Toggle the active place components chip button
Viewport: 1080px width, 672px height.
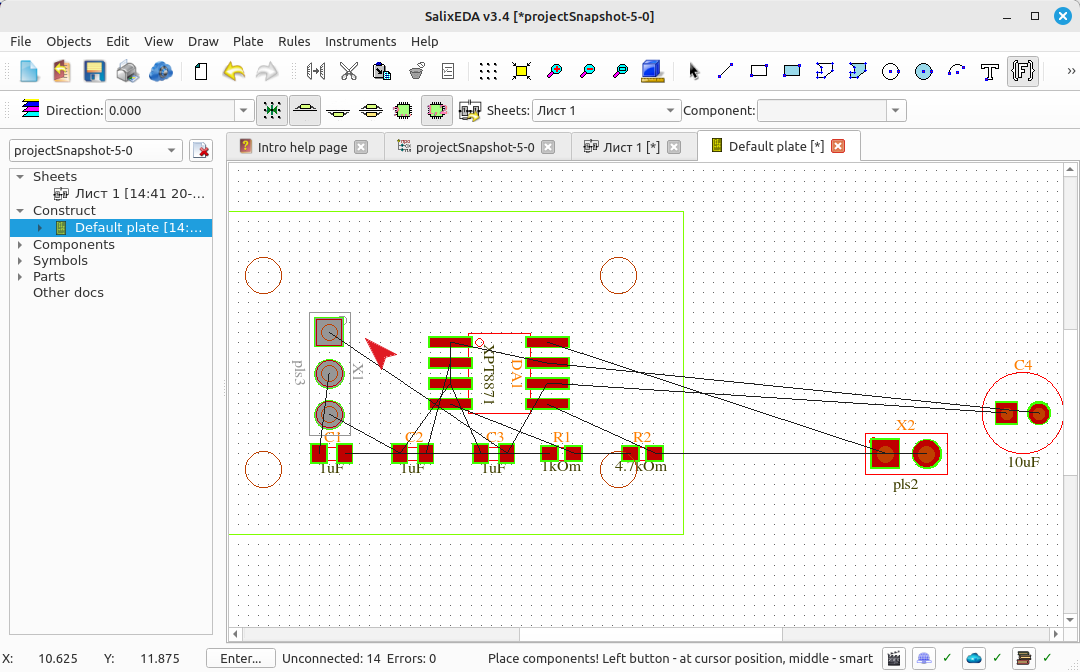437,110
